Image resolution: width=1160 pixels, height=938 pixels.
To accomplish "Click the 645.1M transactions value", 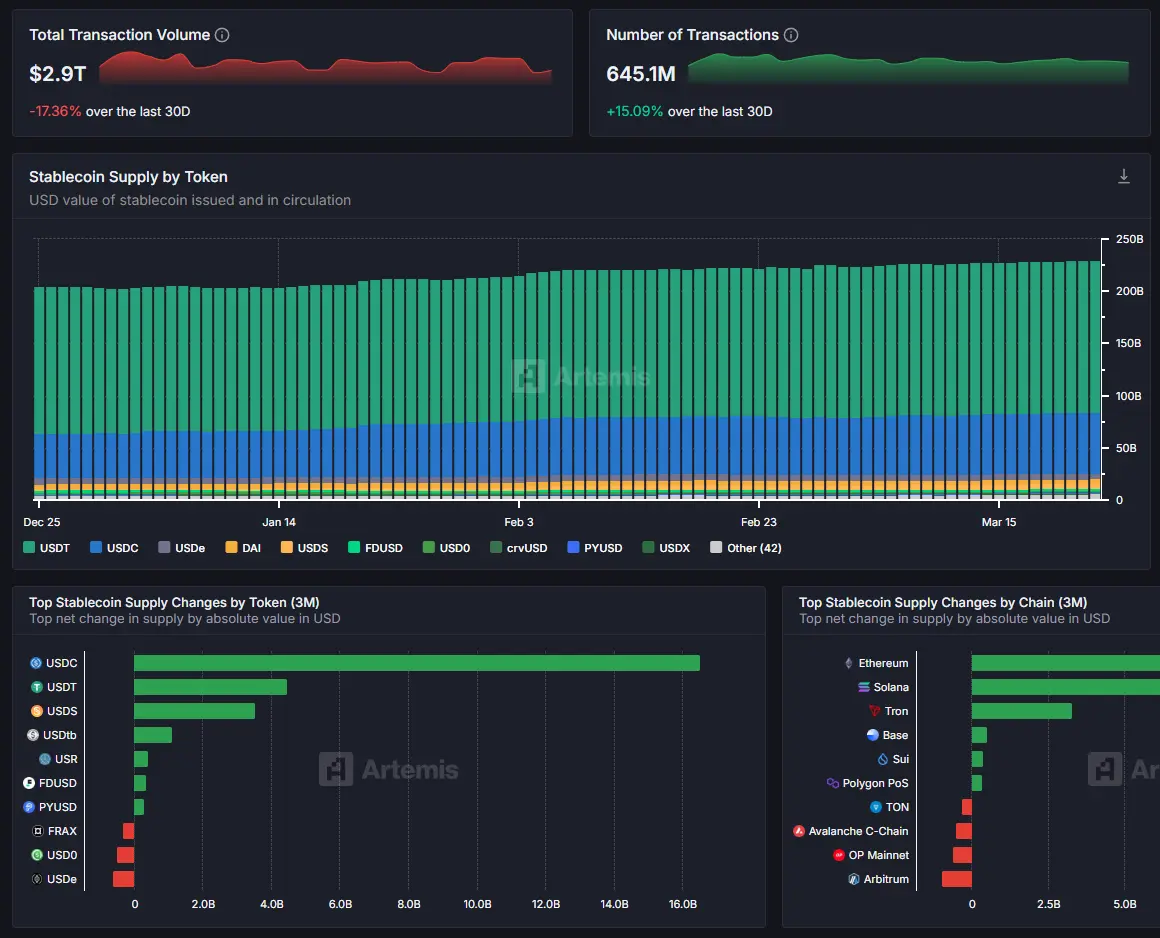I will (641, 74).
